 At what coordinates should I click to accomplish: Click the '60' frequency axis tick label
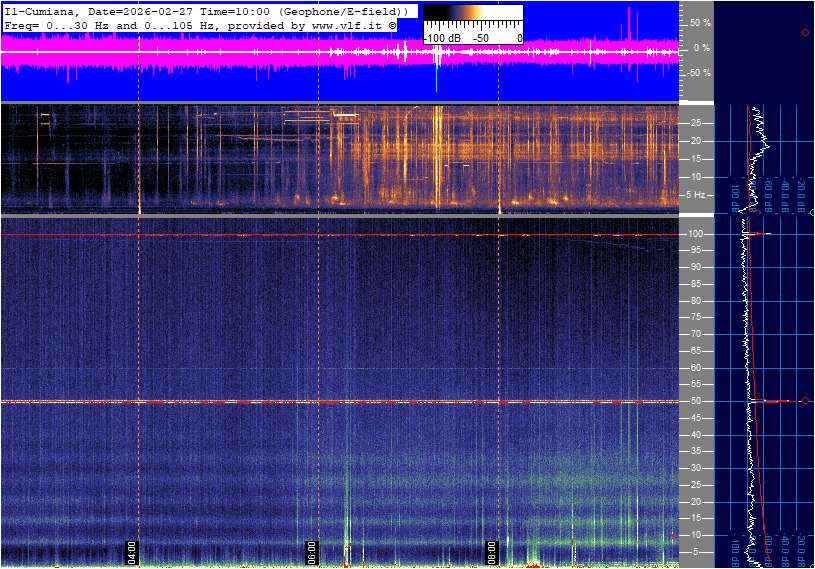click(695, 368)
